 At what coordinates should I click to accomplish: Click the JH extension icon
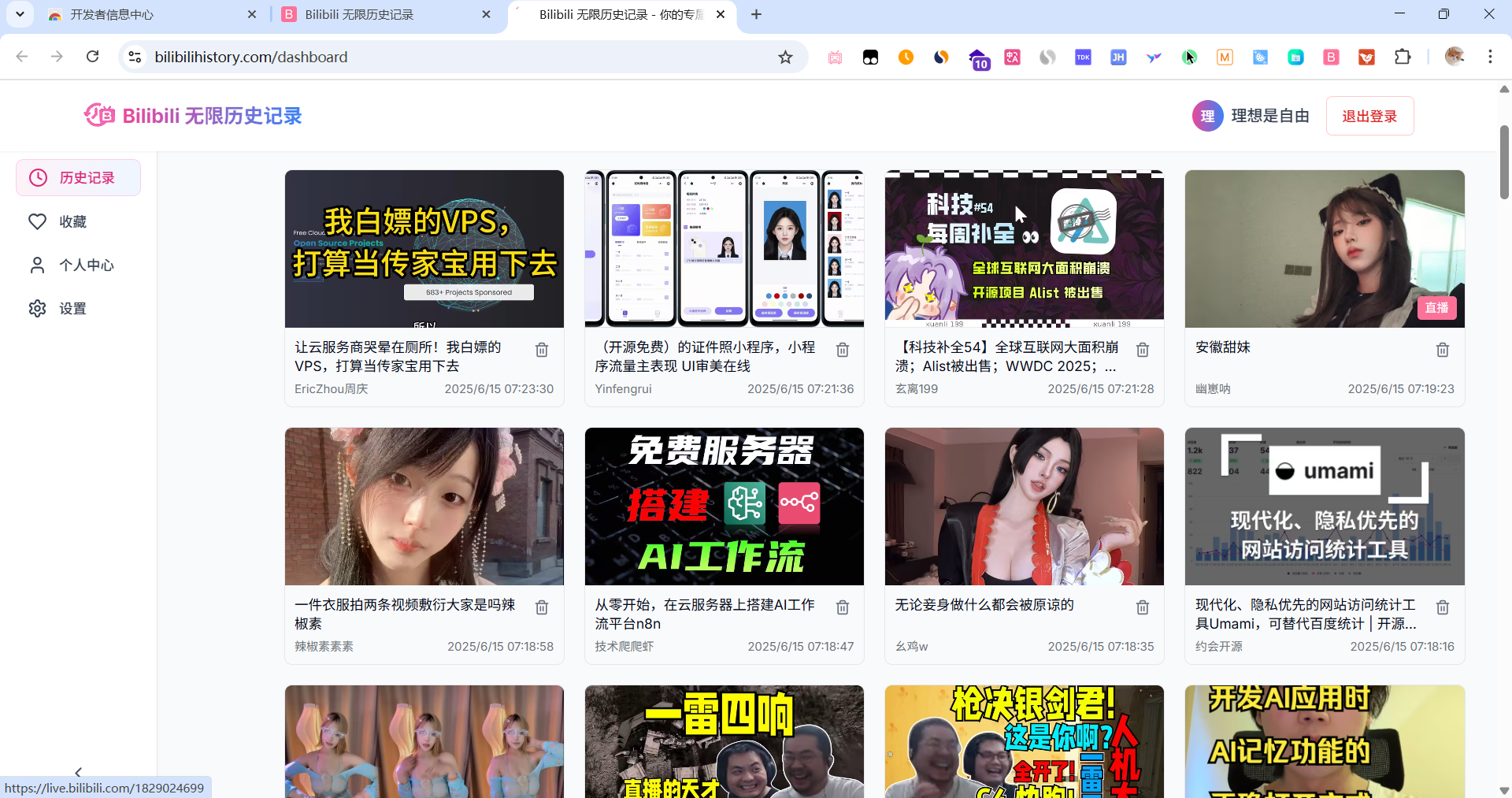coord(1118,57)
